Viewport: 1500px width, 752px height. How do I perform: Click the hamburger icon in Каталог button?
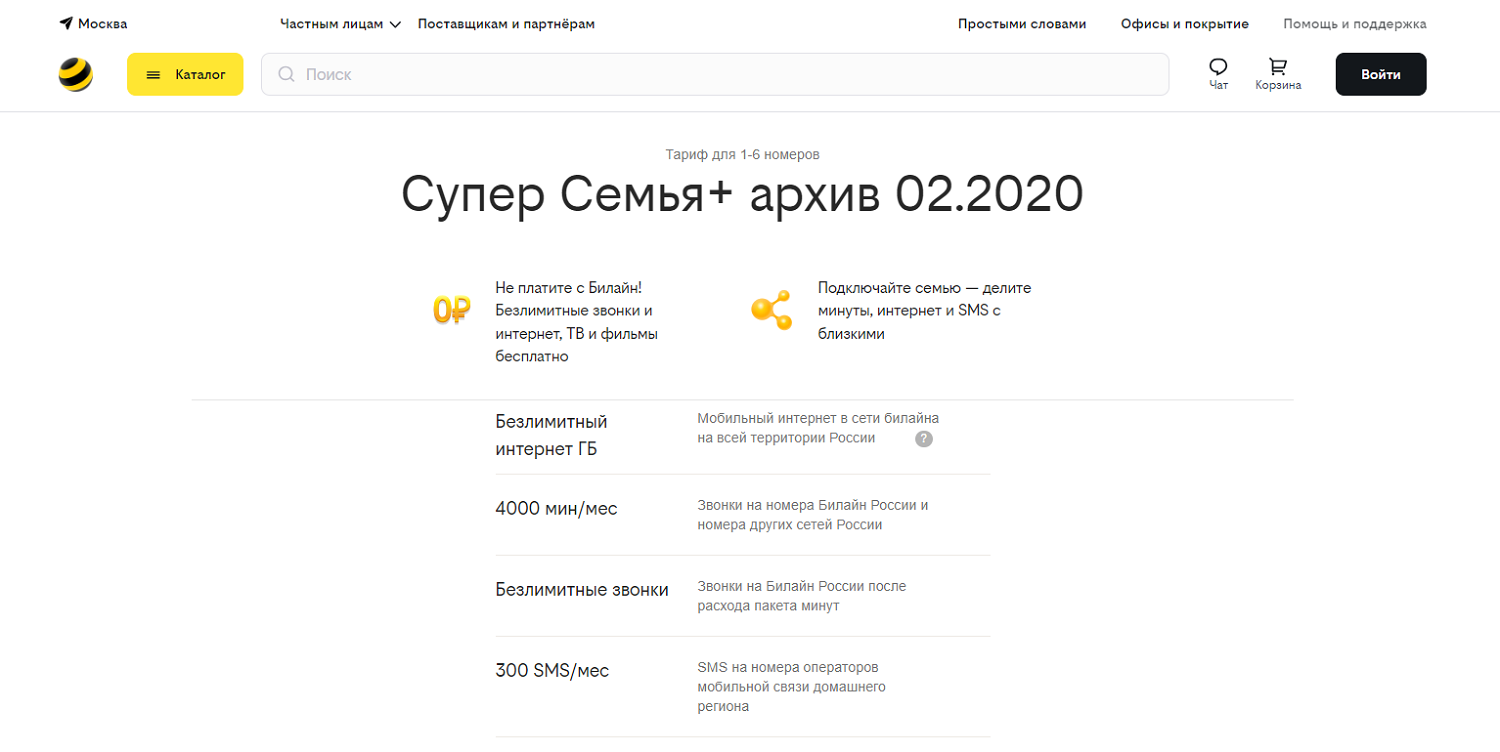[x=153, y=75]
